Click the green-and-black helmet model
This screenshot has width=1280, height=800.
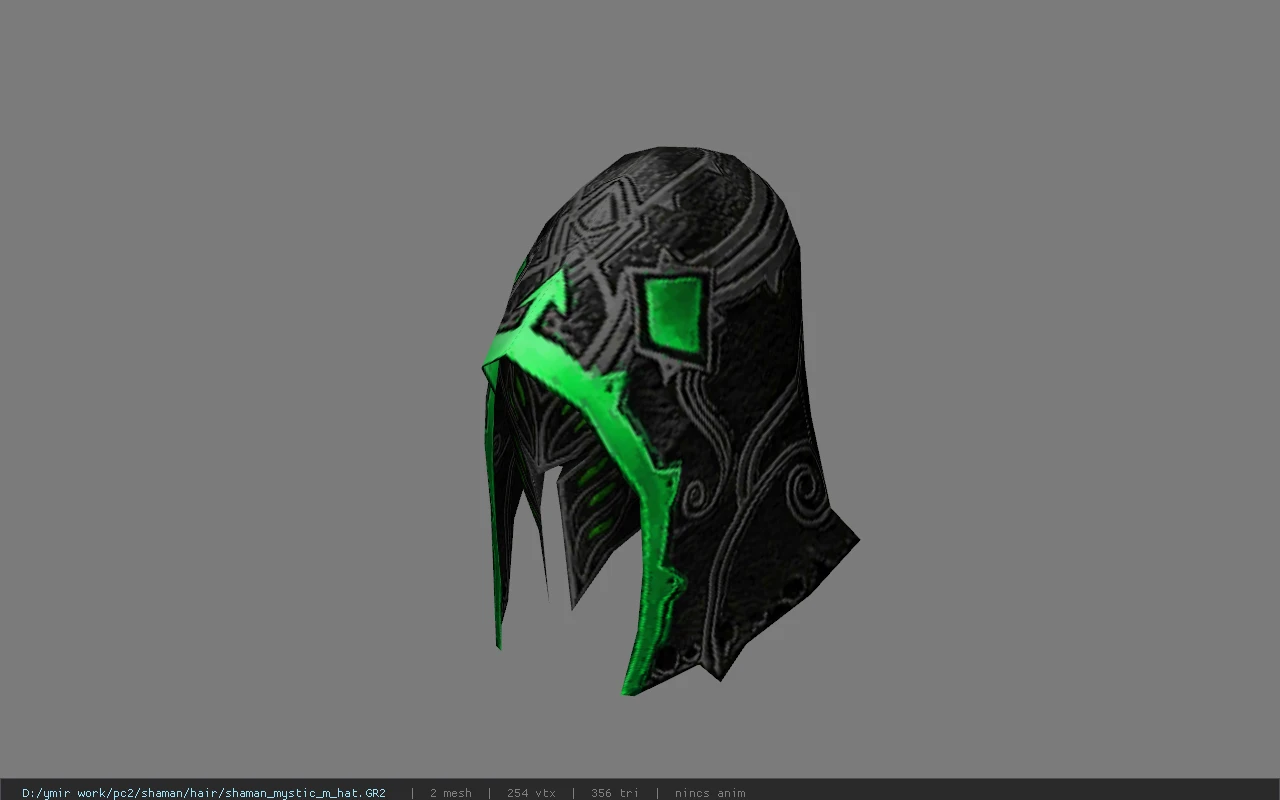670,420
